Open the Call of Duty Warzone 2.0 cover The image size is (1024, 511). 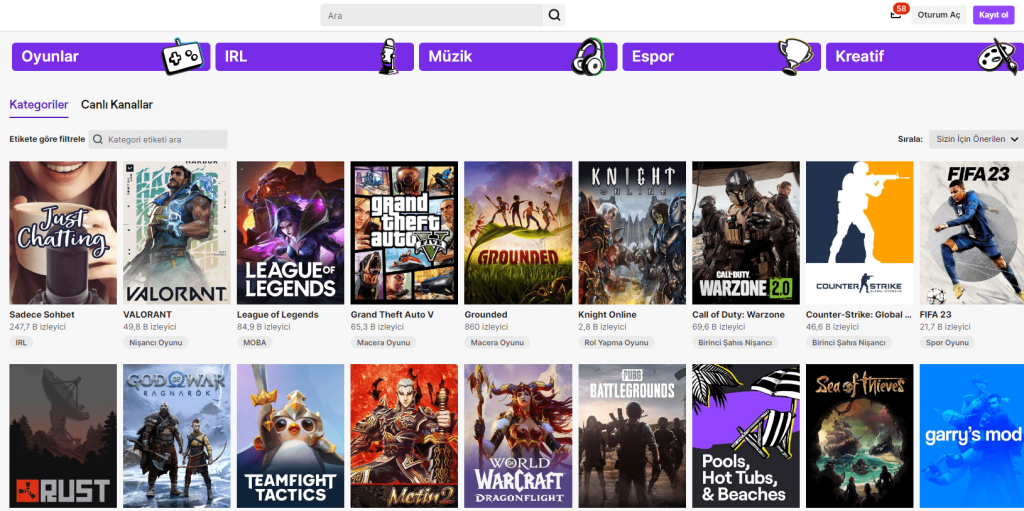[746, 233]
